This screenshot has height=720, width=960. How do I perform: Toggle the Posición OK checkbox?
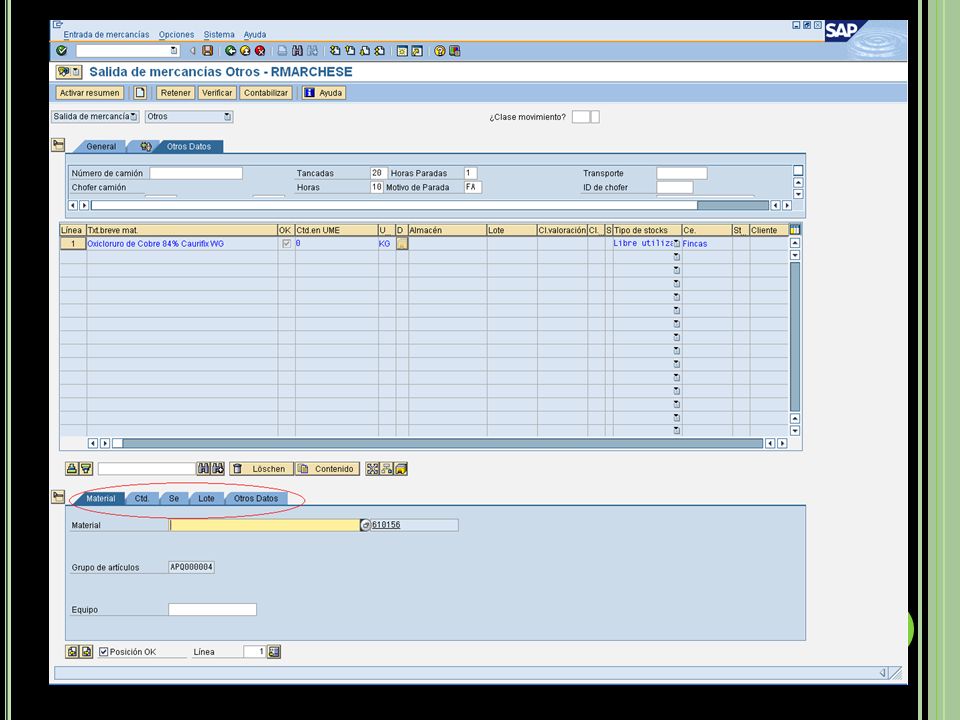[x=103, y=651]
